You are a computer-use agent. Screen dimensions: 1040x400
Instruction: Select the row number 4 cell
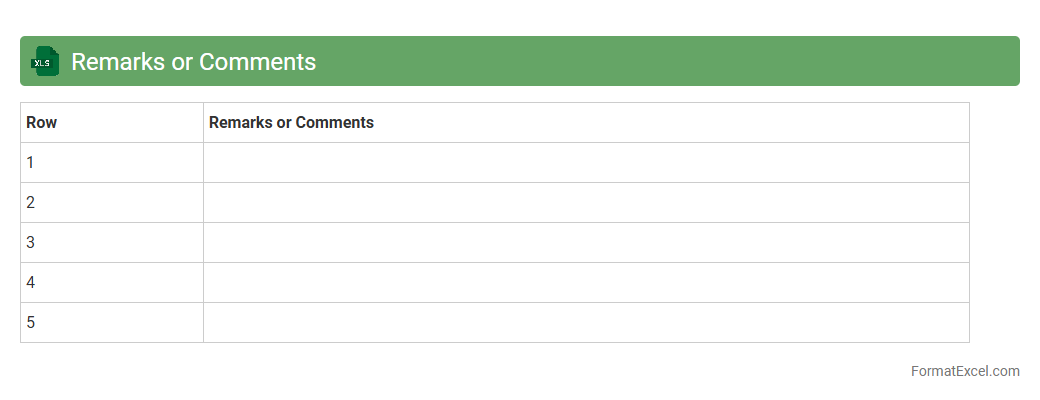pyautogui.click(x=111, y=283)
